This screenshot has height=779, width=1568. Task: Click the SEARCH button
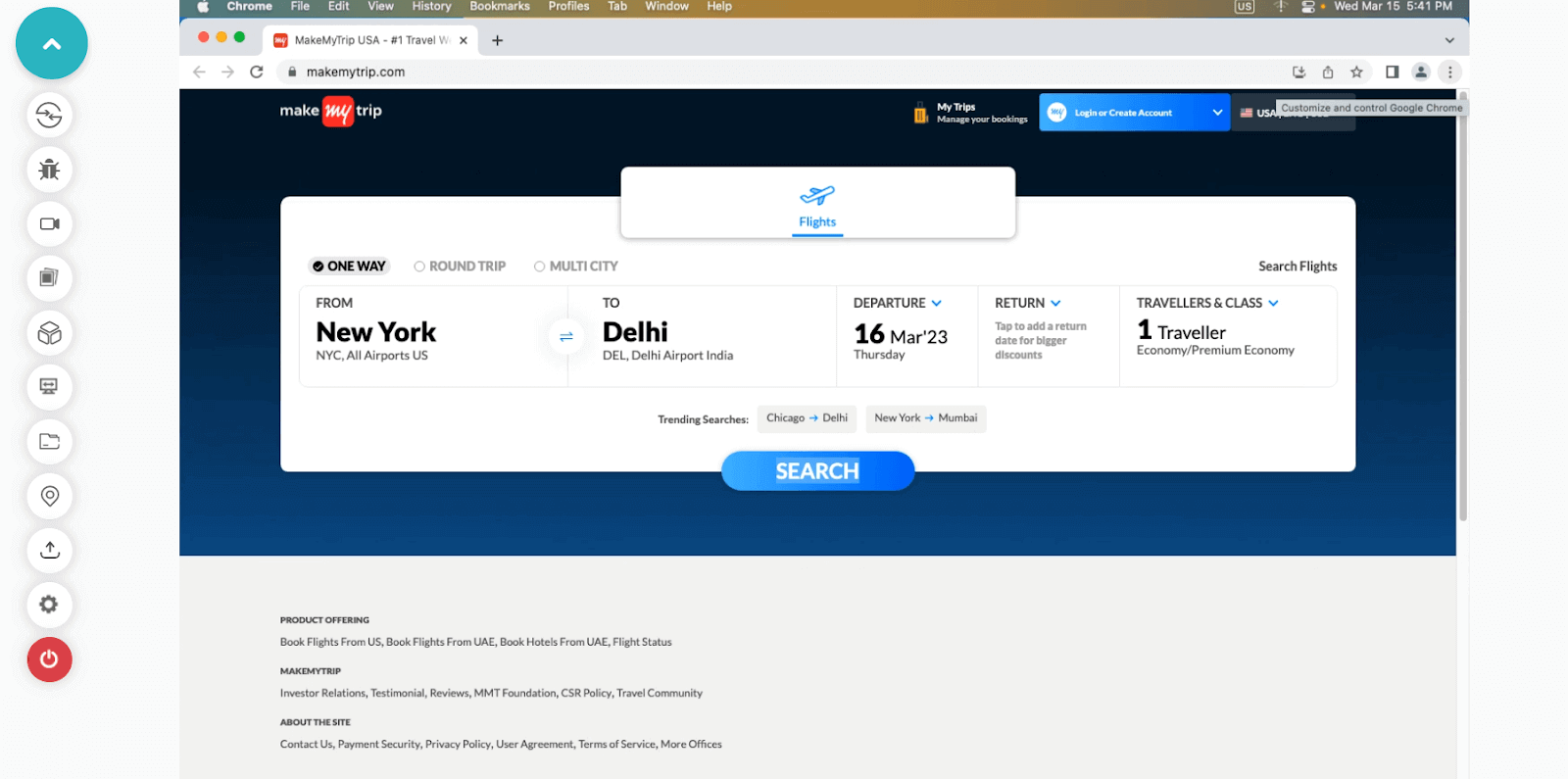[x=817, y=471]
